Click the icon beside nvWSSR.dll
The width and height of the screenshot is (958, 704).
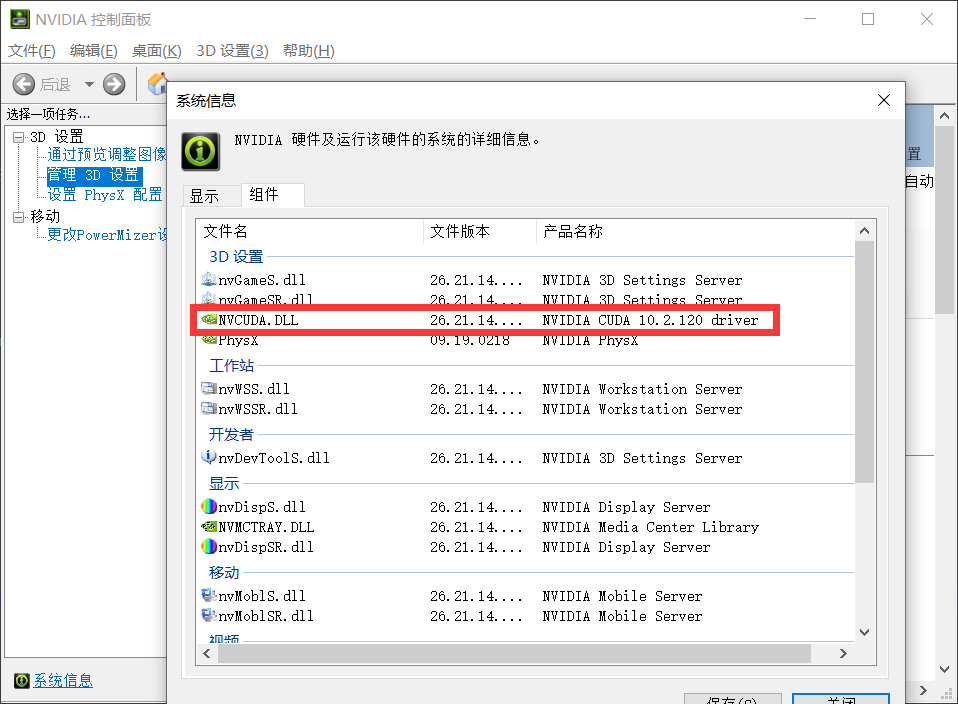pyautogui.click(x=209, y=408)
